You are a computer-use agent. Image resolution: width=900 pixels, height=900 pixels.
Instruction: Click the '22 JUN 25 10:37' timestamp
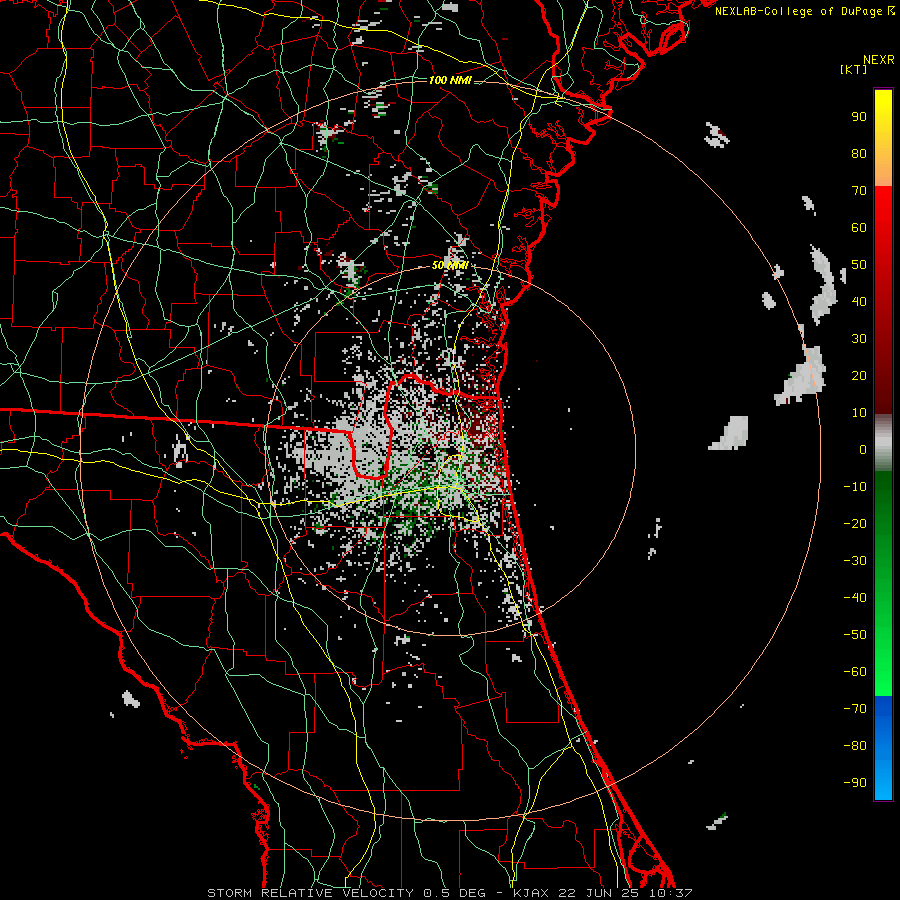[x=624, y=893]
